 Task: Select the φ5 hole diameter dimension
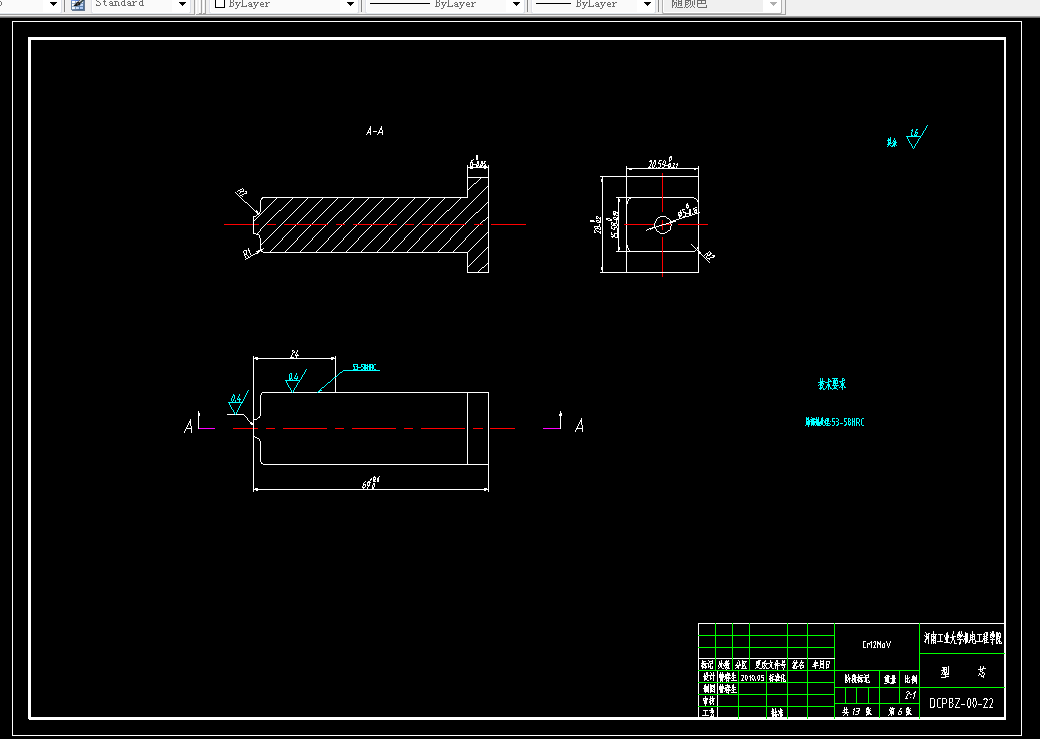click(x=688, y=212)
